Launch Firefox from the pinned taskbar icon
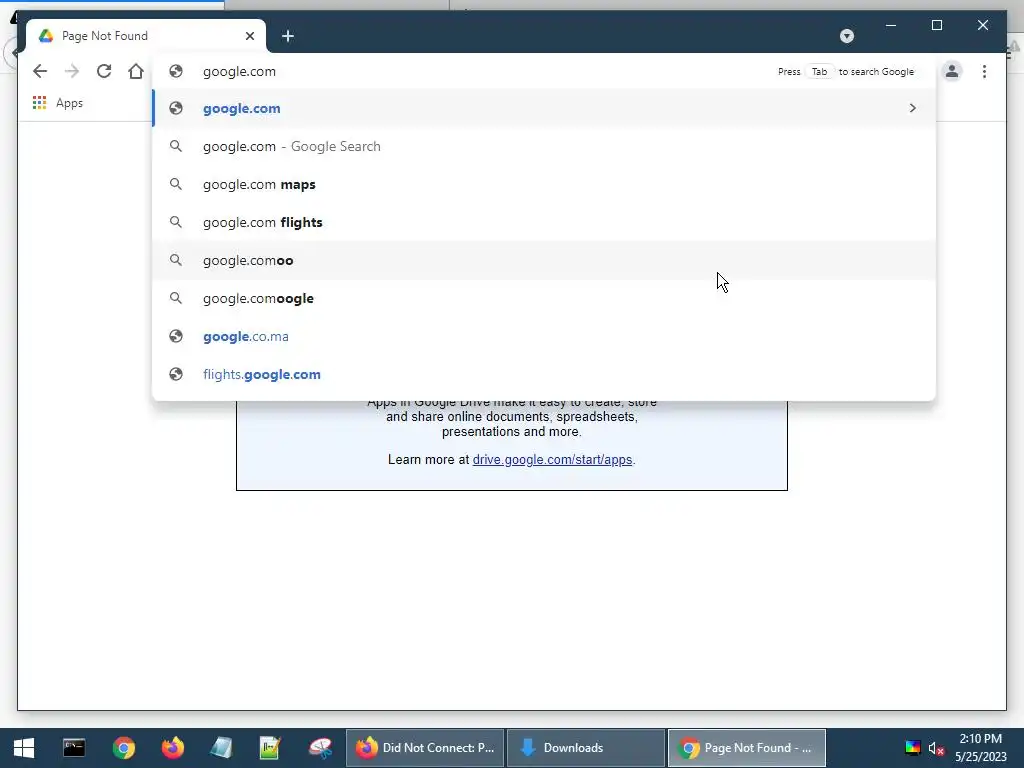 pyautogui.click(x=172, y=748)
